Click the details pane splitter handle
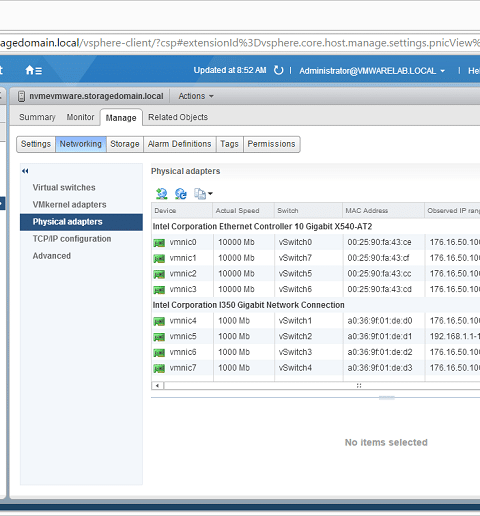The height and width of the screenshot is (516, 480). 387,398
